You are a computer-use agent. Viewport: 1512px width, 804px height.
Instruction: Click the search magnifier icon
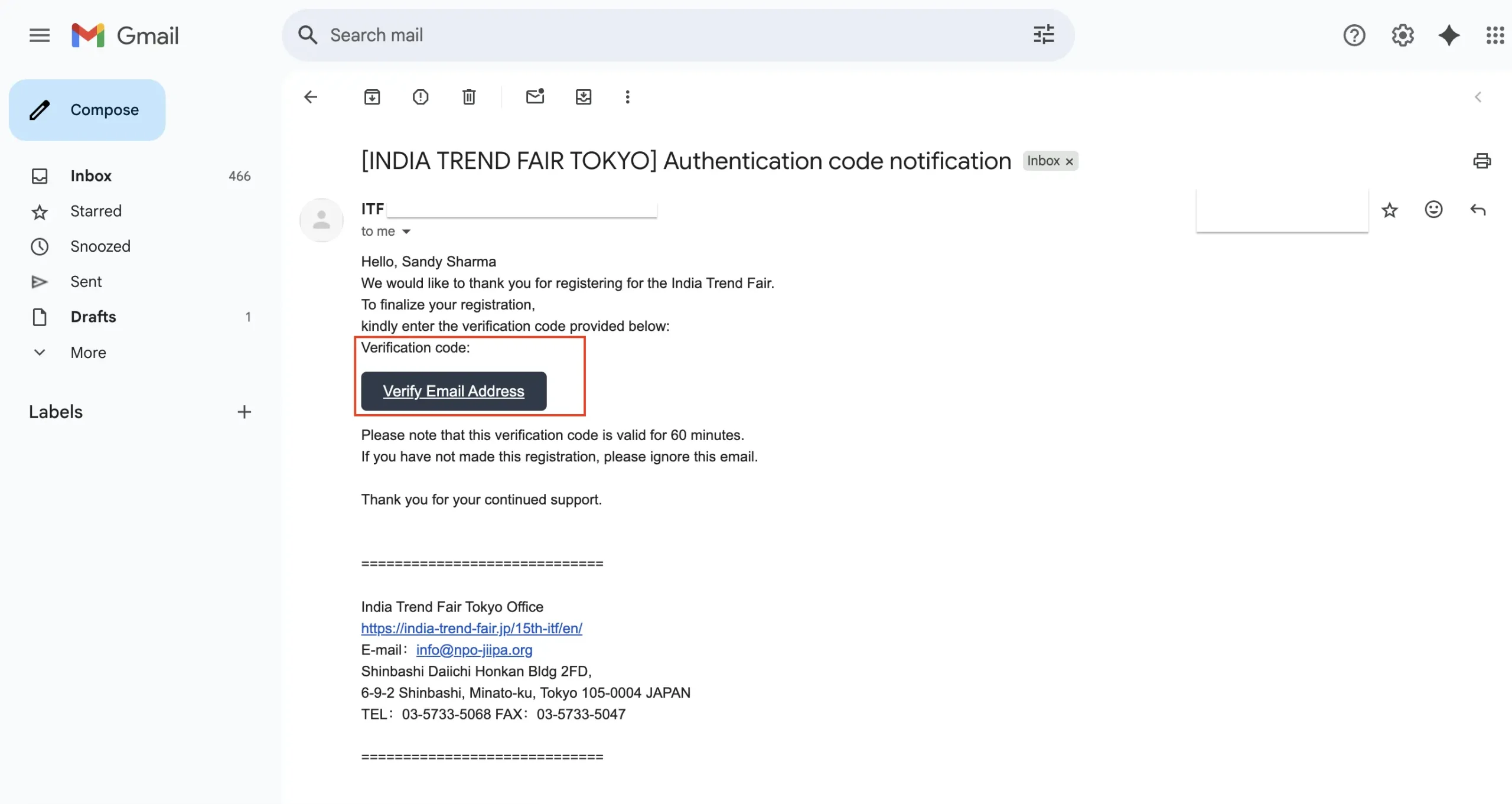tap(308, 35)
